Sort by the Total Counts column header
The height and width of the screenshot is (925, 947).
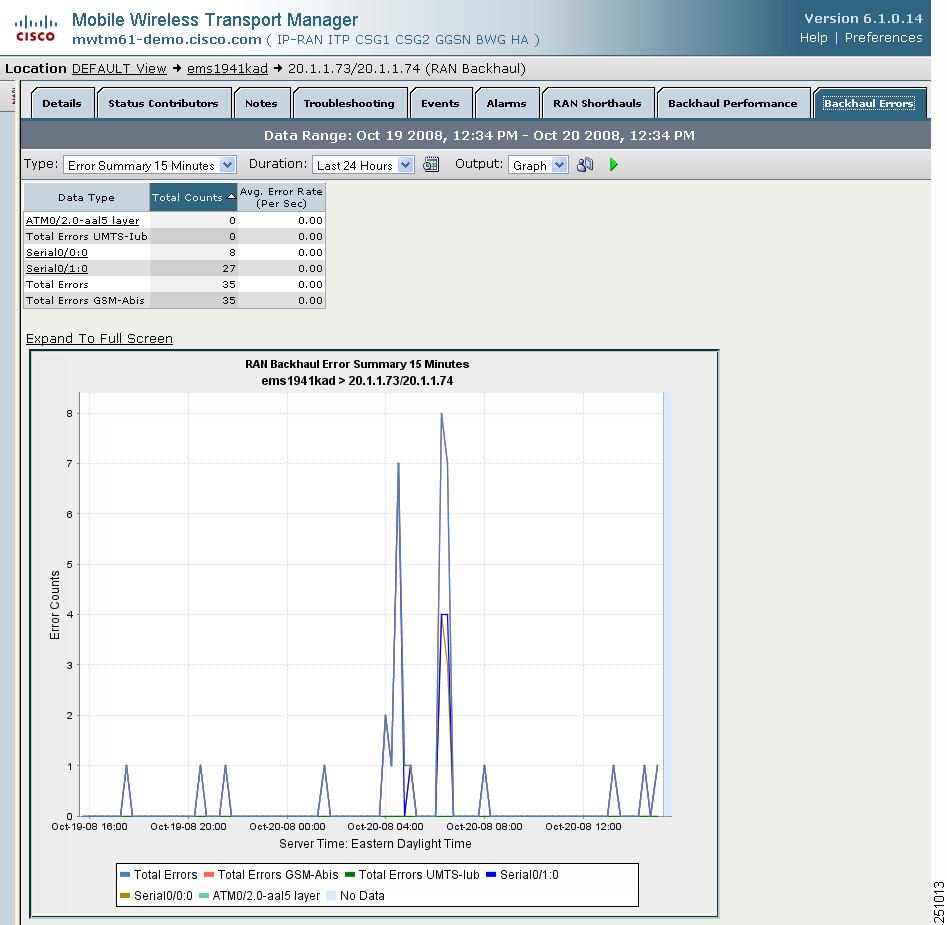click(193, 197)
